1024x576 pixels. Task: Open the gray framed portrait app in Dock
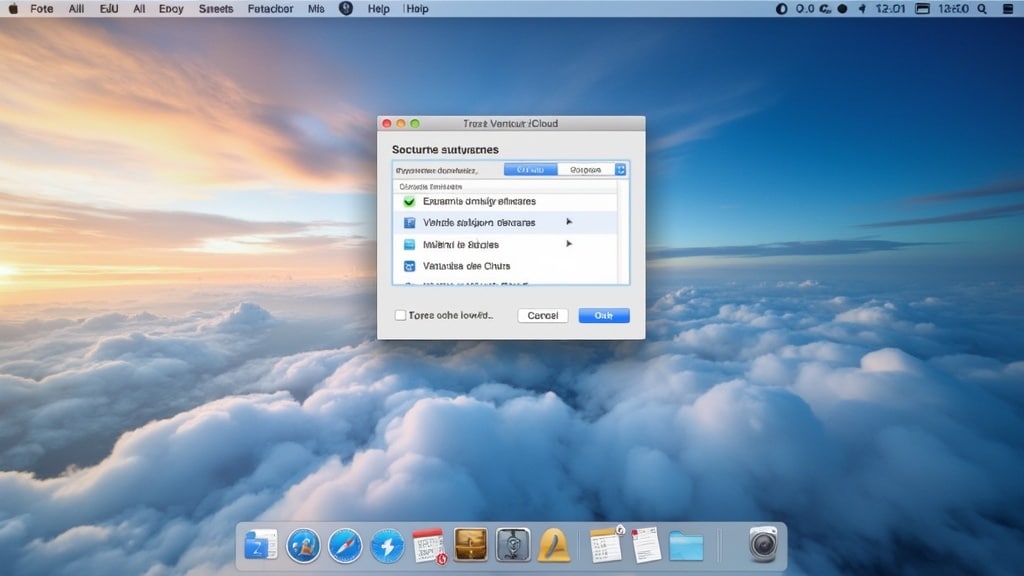(x=513, y=545)
